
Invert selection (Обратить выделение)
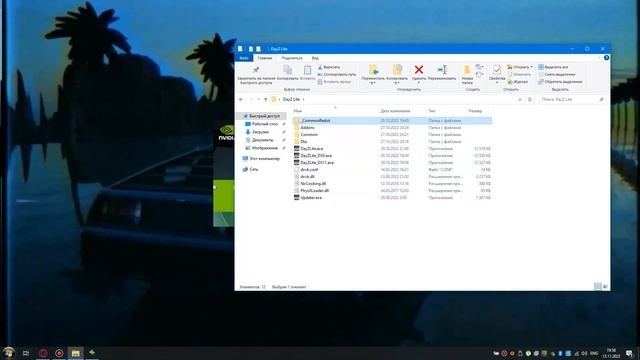point(560,82)
